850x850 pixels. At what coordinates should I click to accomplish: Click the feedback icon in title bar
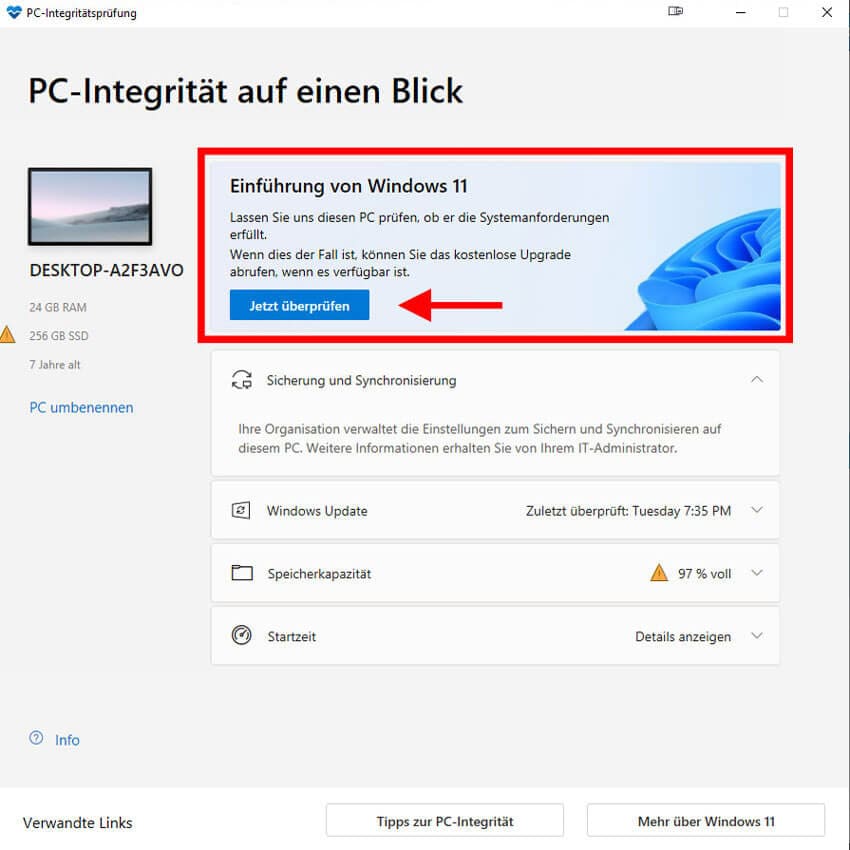(675, 11)
